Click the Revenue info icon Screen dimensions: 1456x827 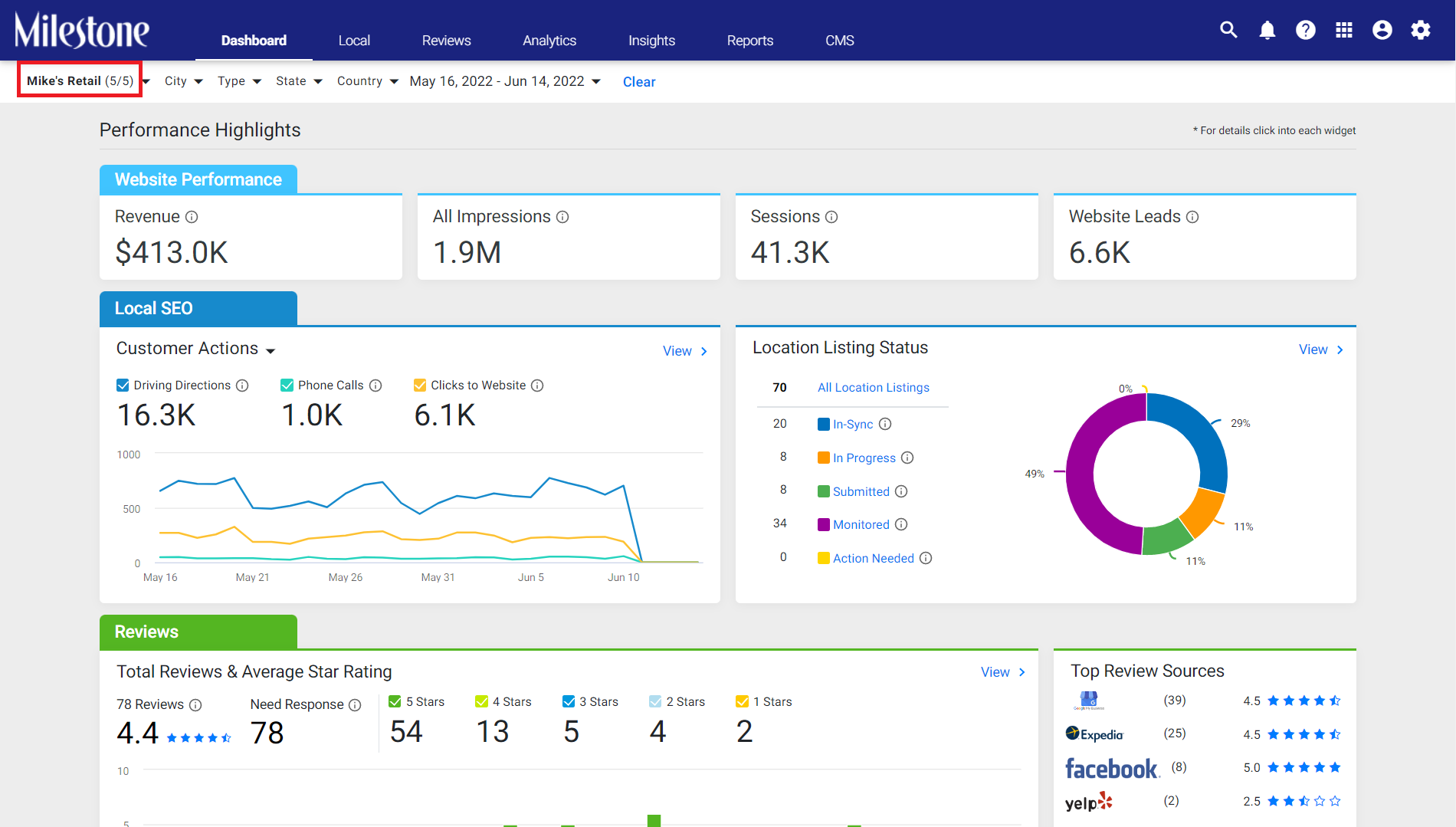tap(192, 217)
